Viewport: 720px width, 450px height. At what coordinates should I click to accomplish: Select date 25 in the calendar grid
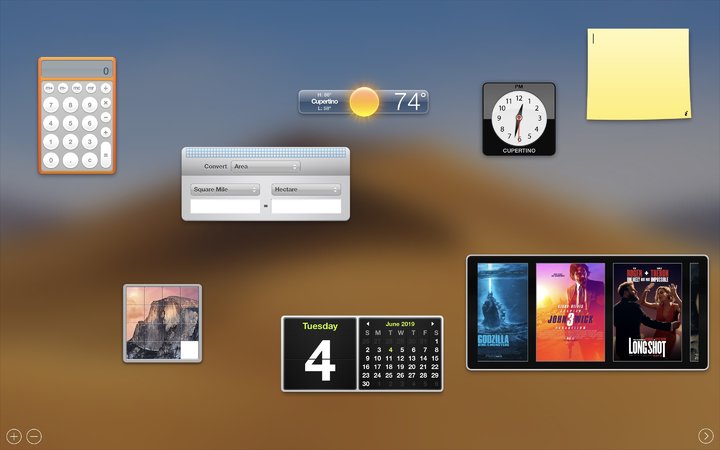(389, 375)
